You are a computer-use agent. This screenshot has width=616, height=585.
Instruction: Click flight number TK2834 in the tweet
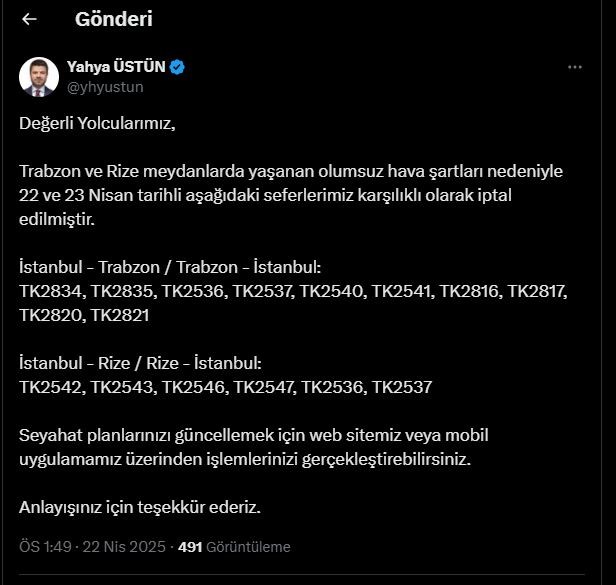(50, 291)
